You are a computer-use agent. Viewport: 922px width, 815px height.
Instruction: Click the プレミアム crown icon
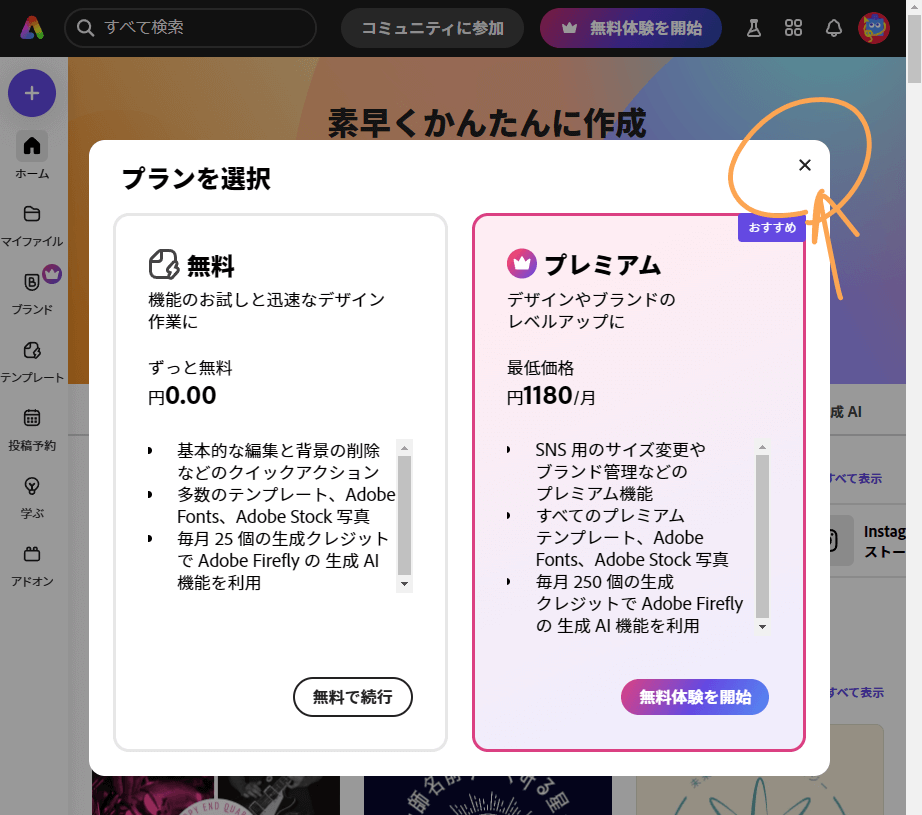click(x=522, y=263)
